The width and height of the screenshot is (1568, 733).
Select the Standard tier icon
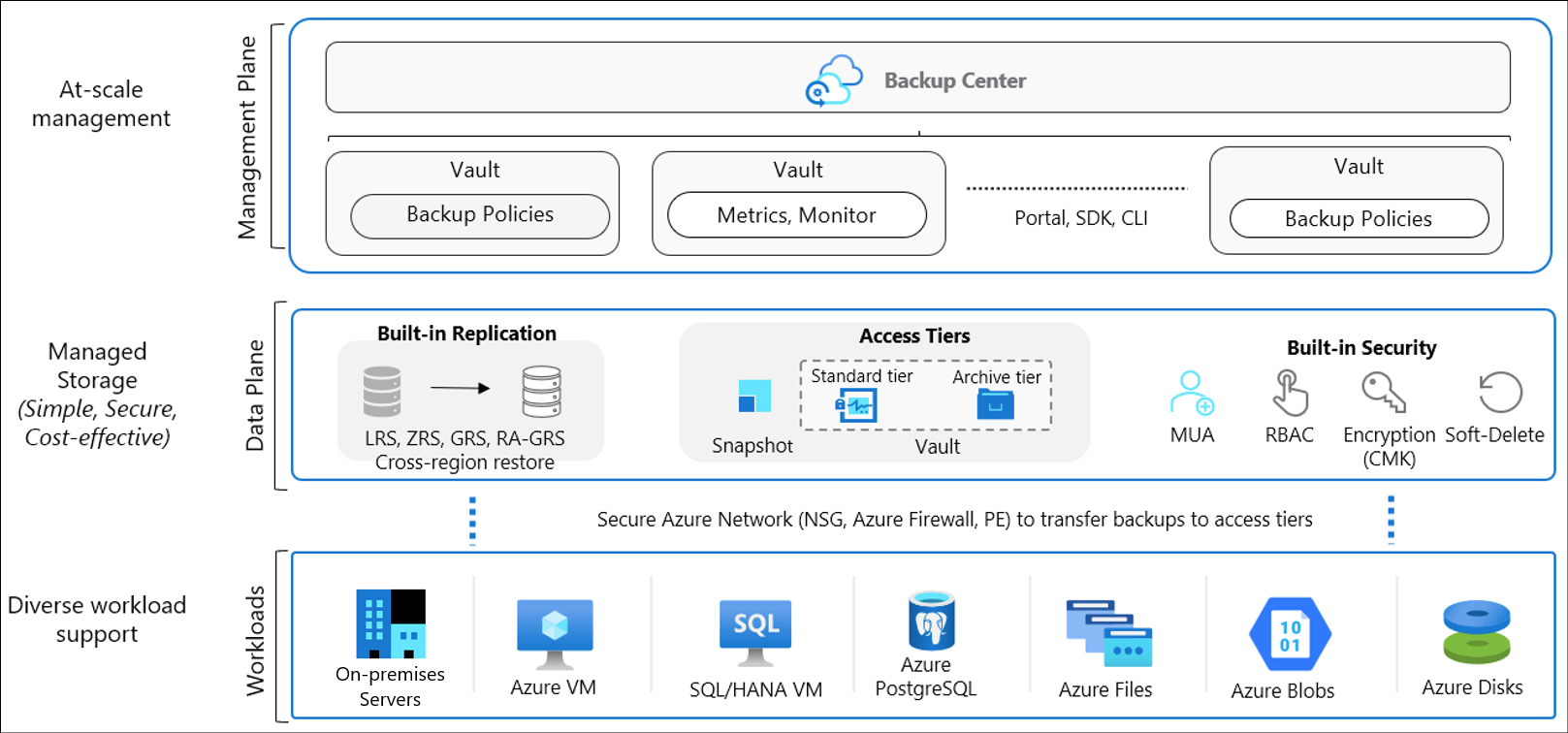click(856, 405)
